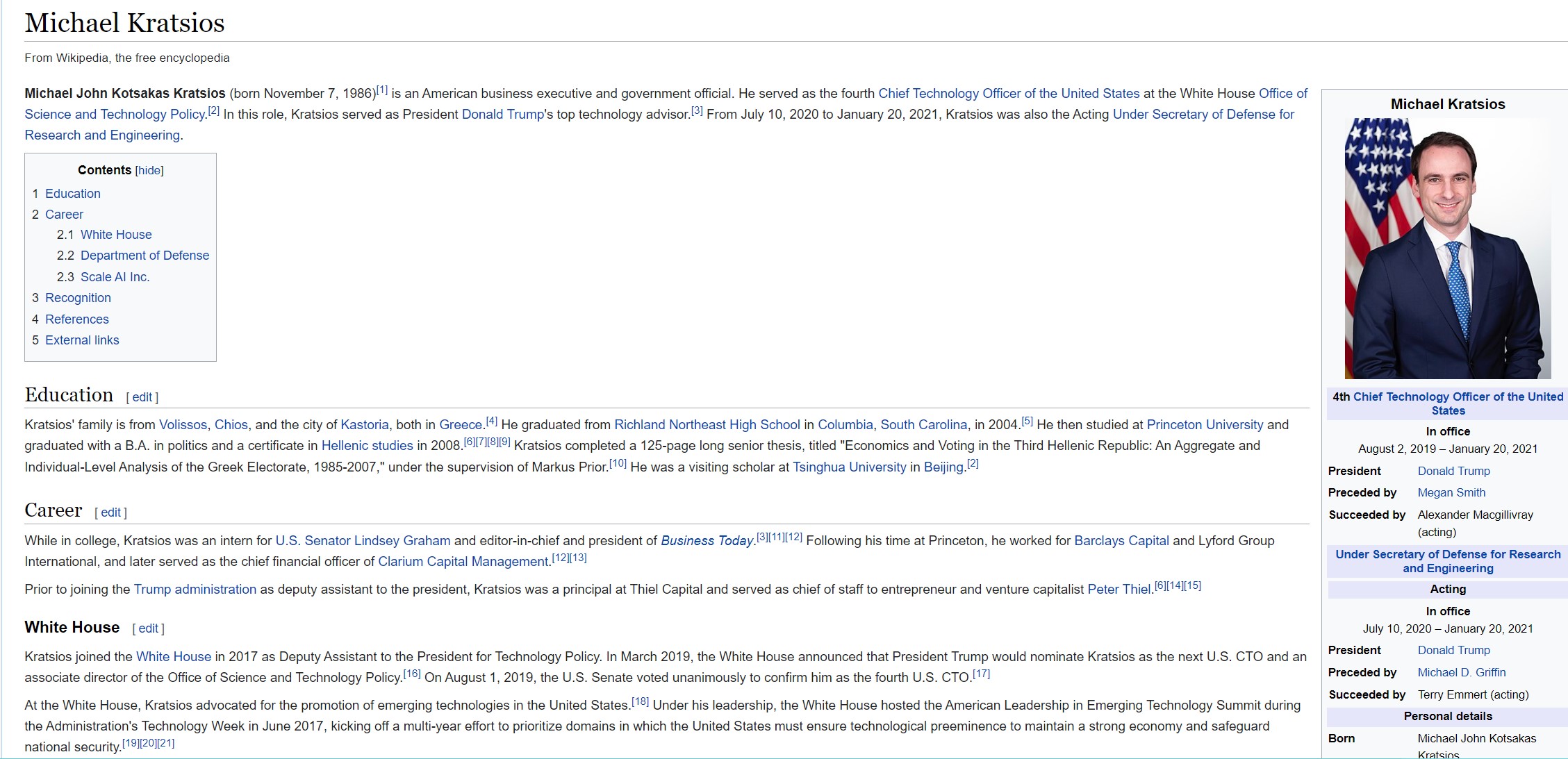Open South Carolina link

point(924,425)
